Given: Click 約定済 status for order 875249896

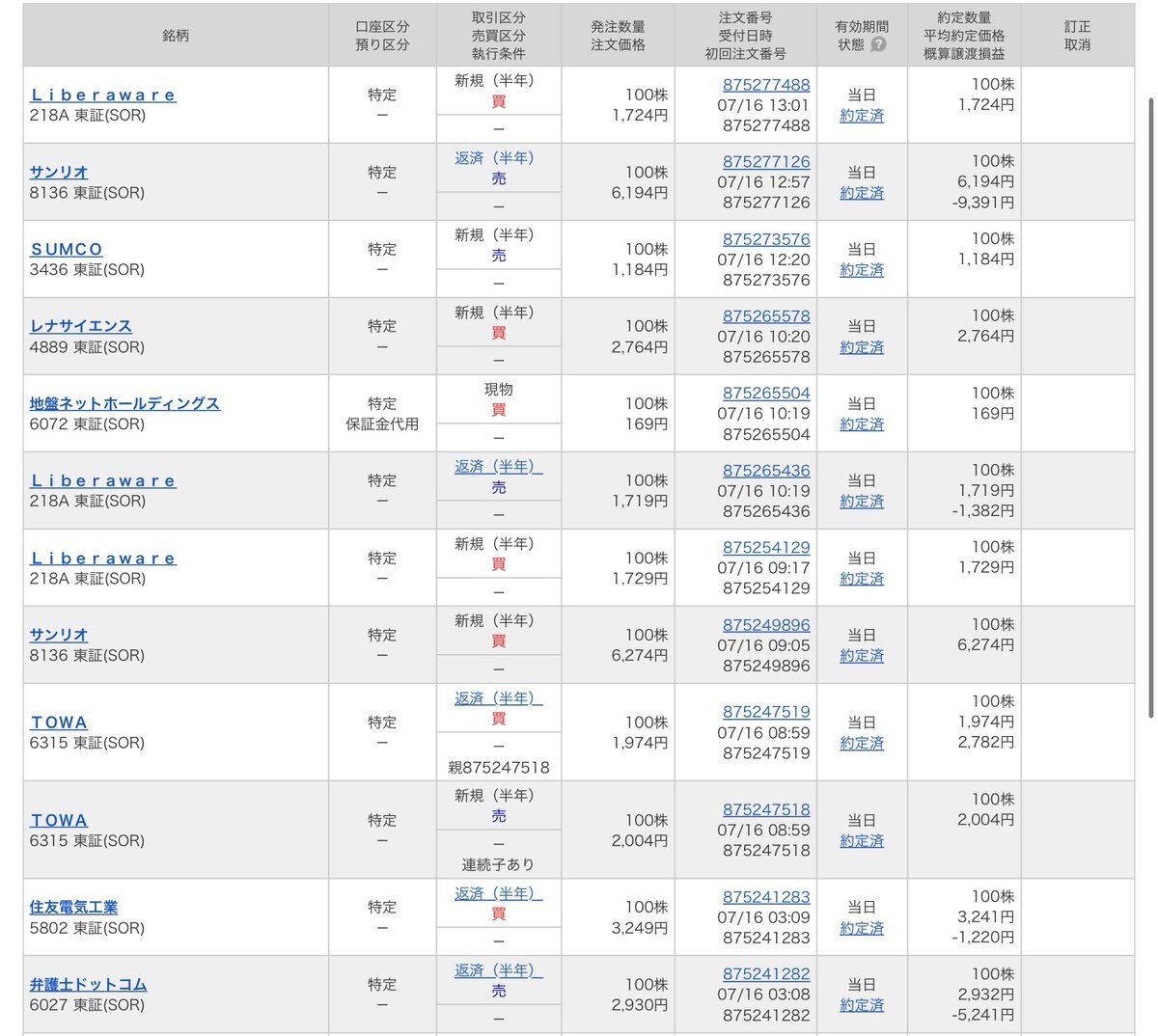Looking at the screenshot, I should [x=862, y=656].
